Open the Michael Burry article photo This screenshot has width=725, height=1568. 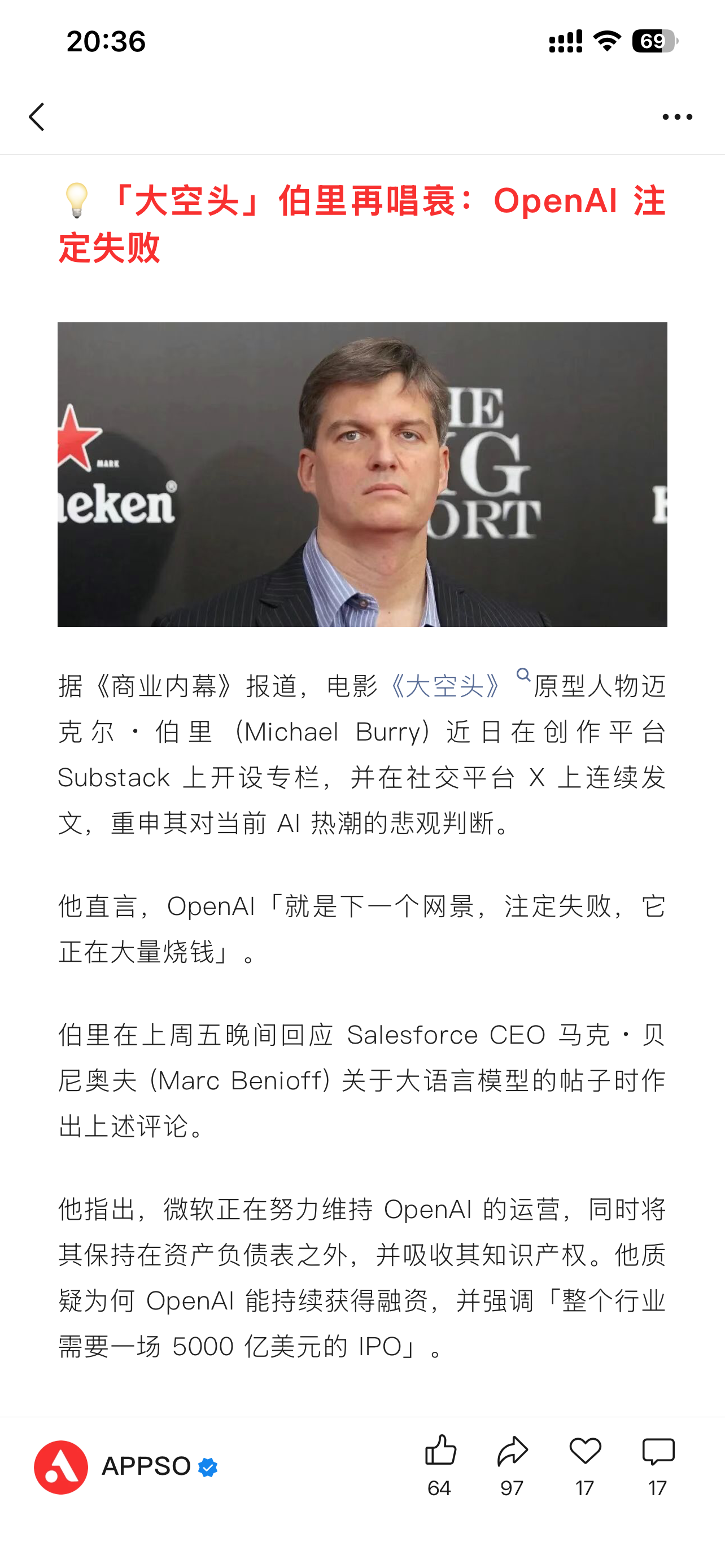click(x=362, y=474)
